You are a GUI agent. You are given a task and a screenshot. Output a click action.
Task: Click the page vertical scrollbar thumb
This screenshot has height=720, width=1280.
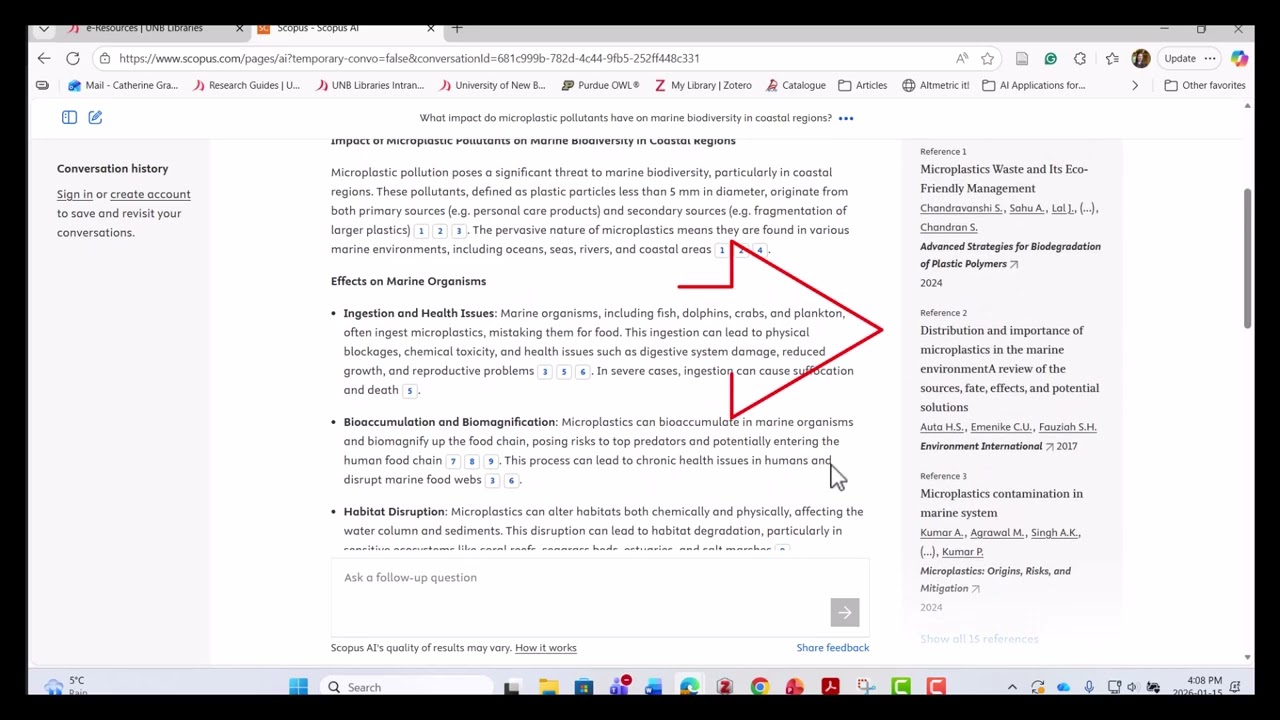pyautogui.click(x=1247, y=258)
